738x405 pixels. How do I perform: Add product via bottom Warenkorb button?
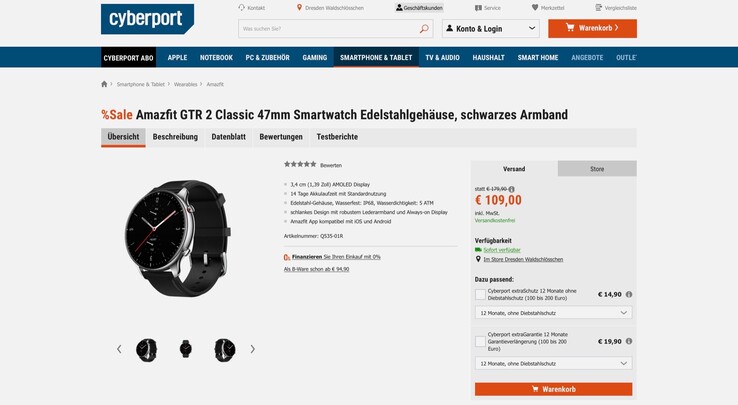point(554,389)
